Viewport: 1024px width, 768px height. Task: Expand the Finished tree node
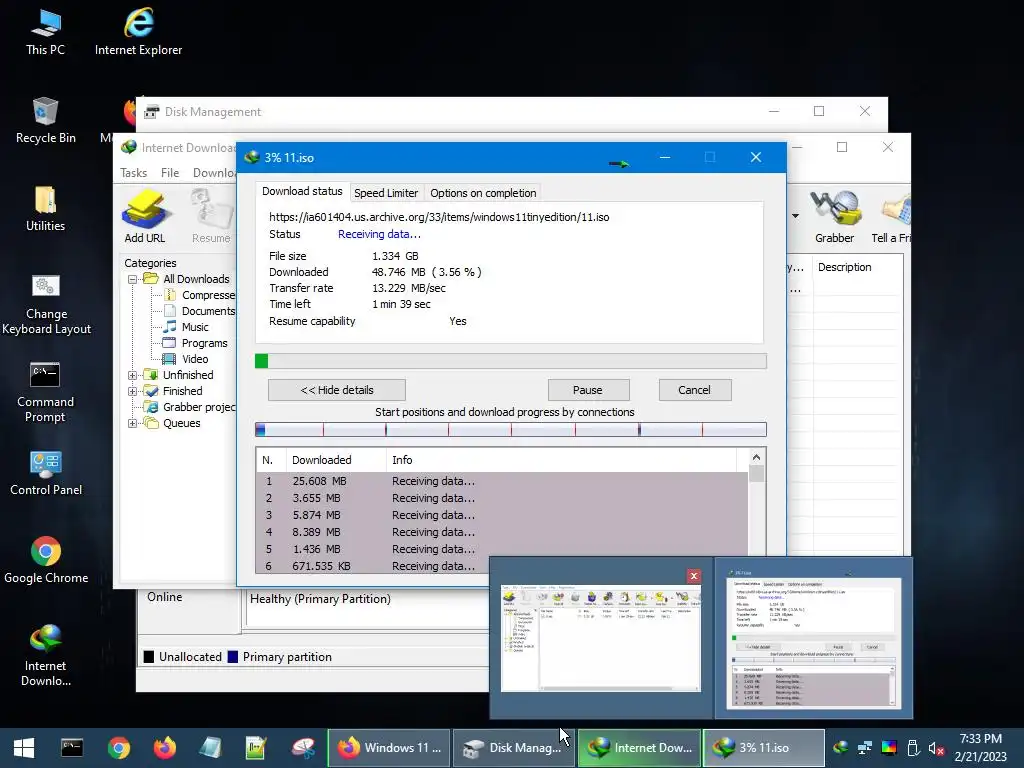tap(133, 391)
